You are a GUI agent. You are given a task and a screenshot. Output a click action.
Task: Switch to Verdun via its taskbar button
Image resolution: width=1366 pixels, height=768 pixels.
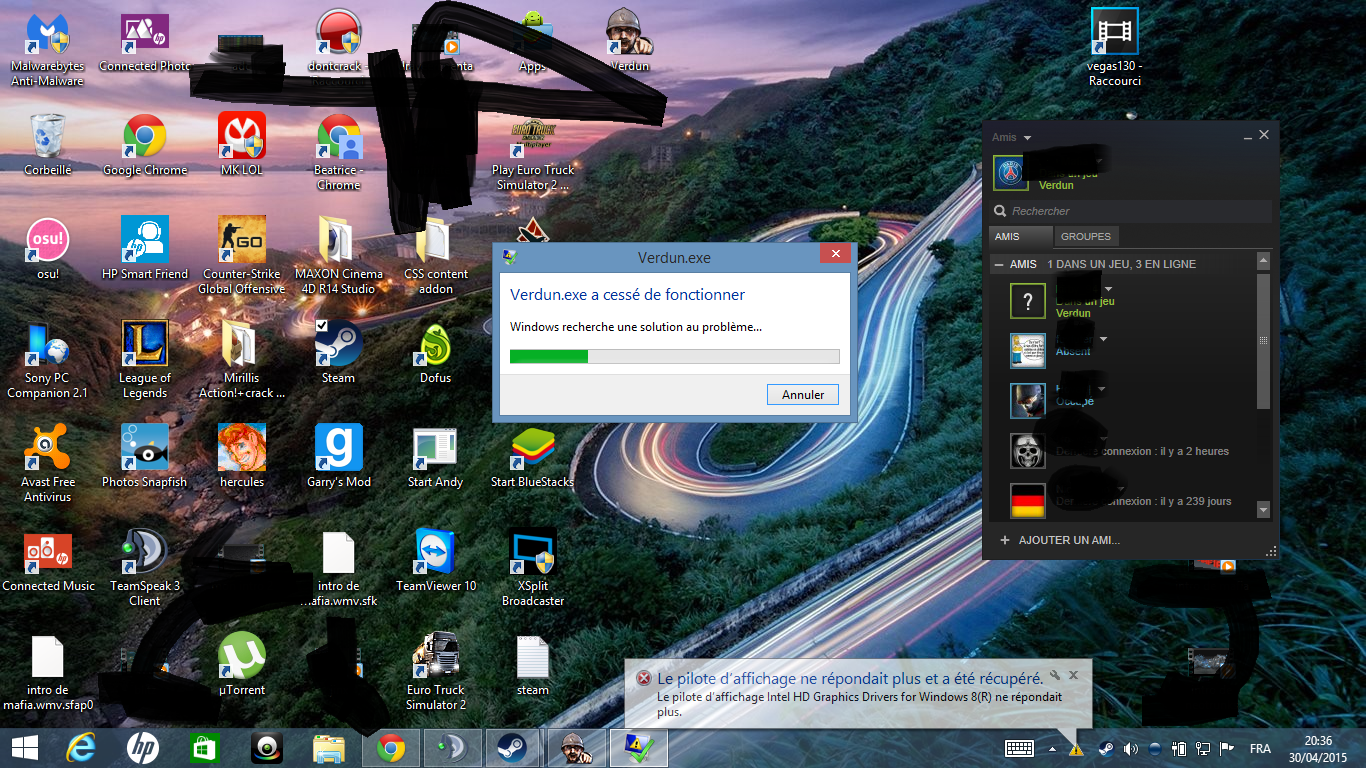coord(576,748)
